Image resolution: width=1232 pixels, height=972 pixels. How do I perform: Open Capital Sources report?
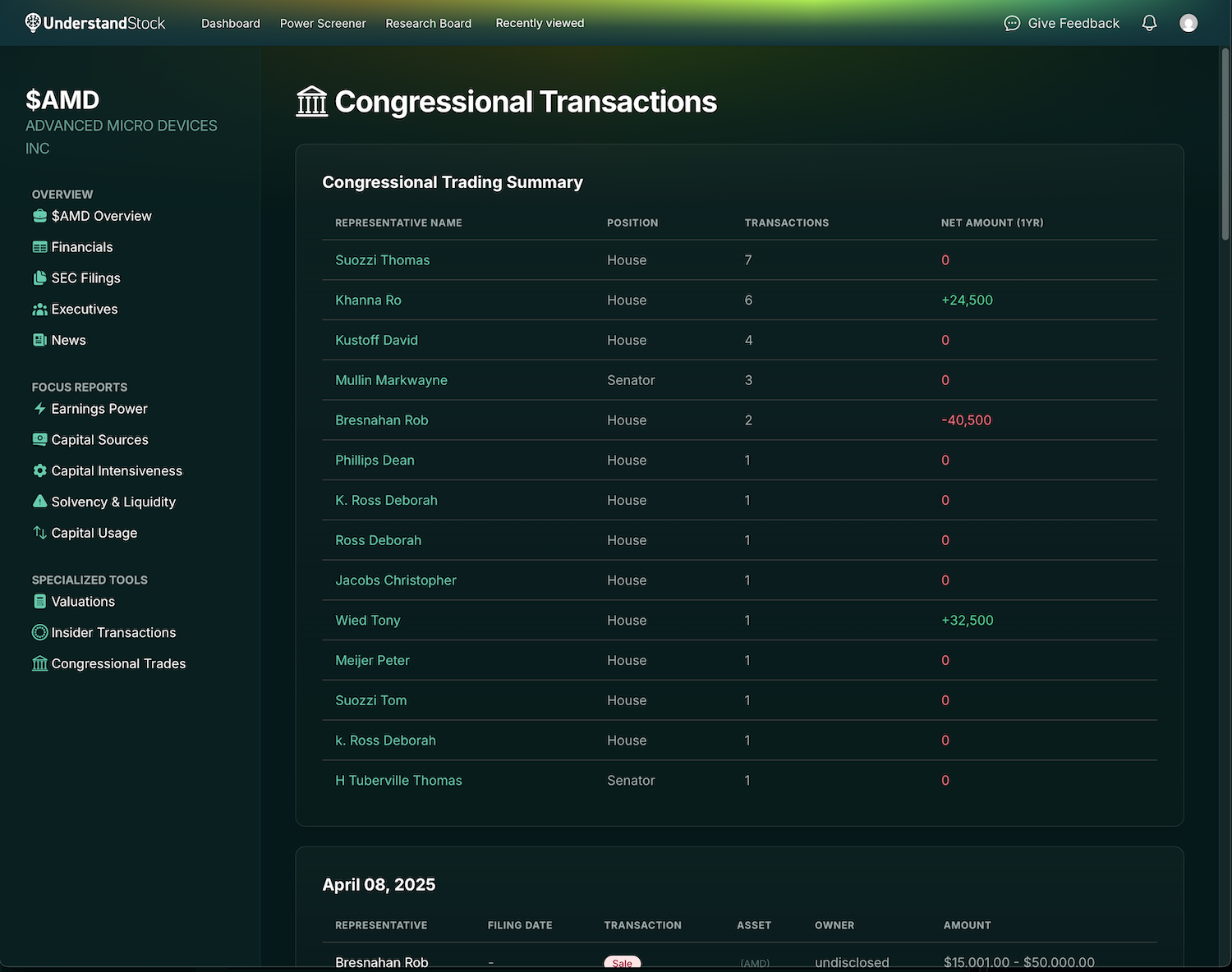click(99, 440)
